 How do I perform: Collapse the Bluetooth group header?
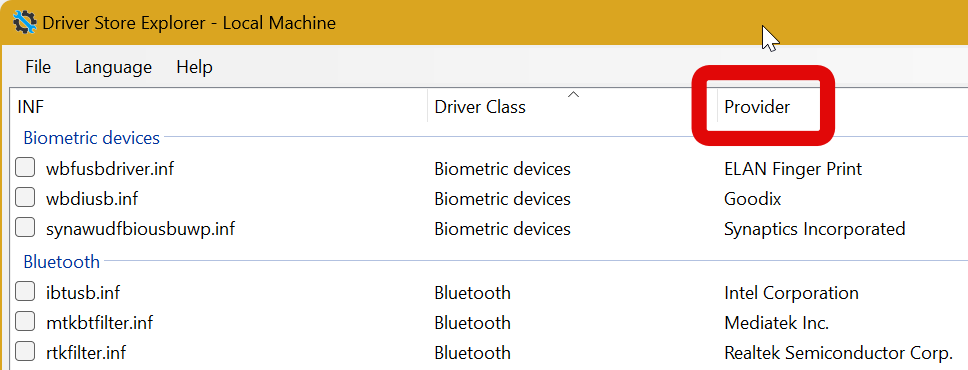(61, 261)
